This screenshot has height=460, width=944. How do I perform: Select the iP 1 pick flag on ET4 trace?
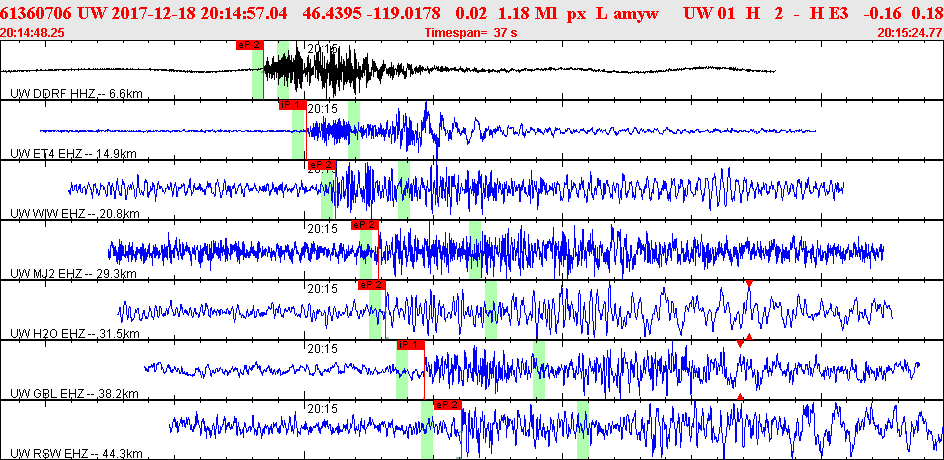(293, 105)
